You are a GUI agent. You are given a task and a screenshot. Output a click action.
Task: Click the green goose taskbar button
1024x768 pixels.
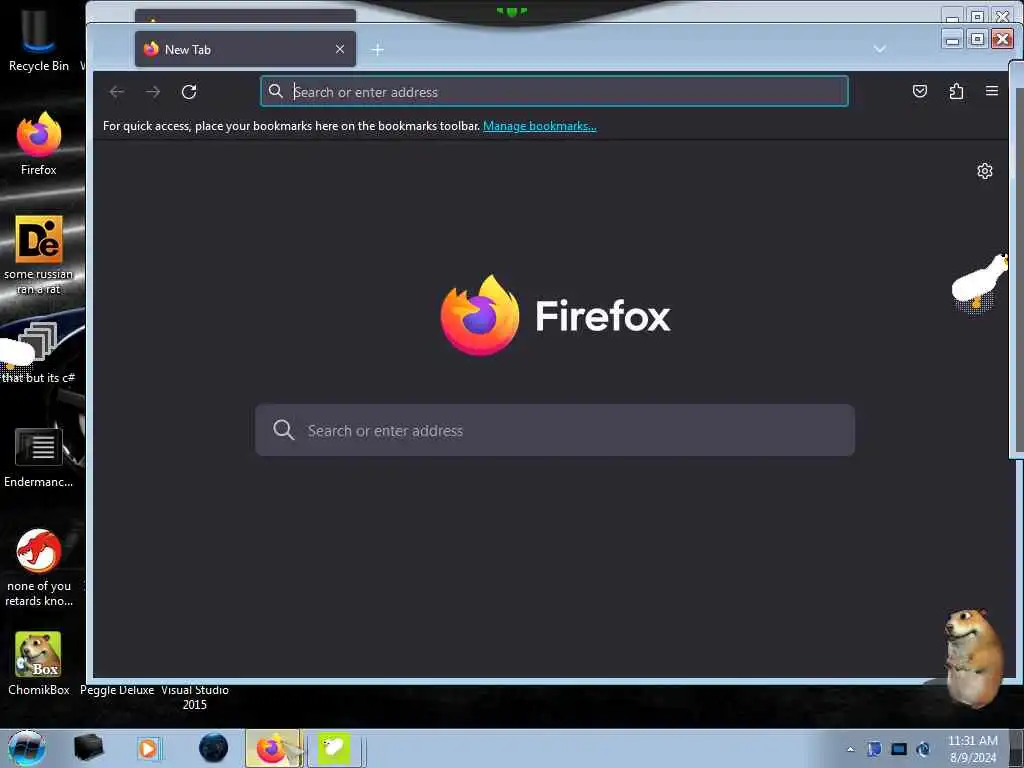click(x=334, y=748)
